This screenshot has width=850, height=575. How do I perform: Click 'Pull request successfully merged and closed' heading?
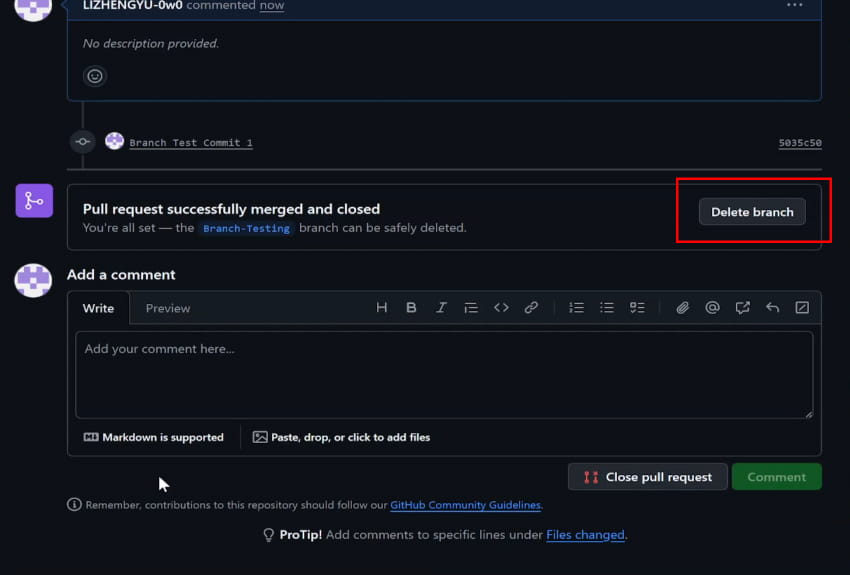231,209
